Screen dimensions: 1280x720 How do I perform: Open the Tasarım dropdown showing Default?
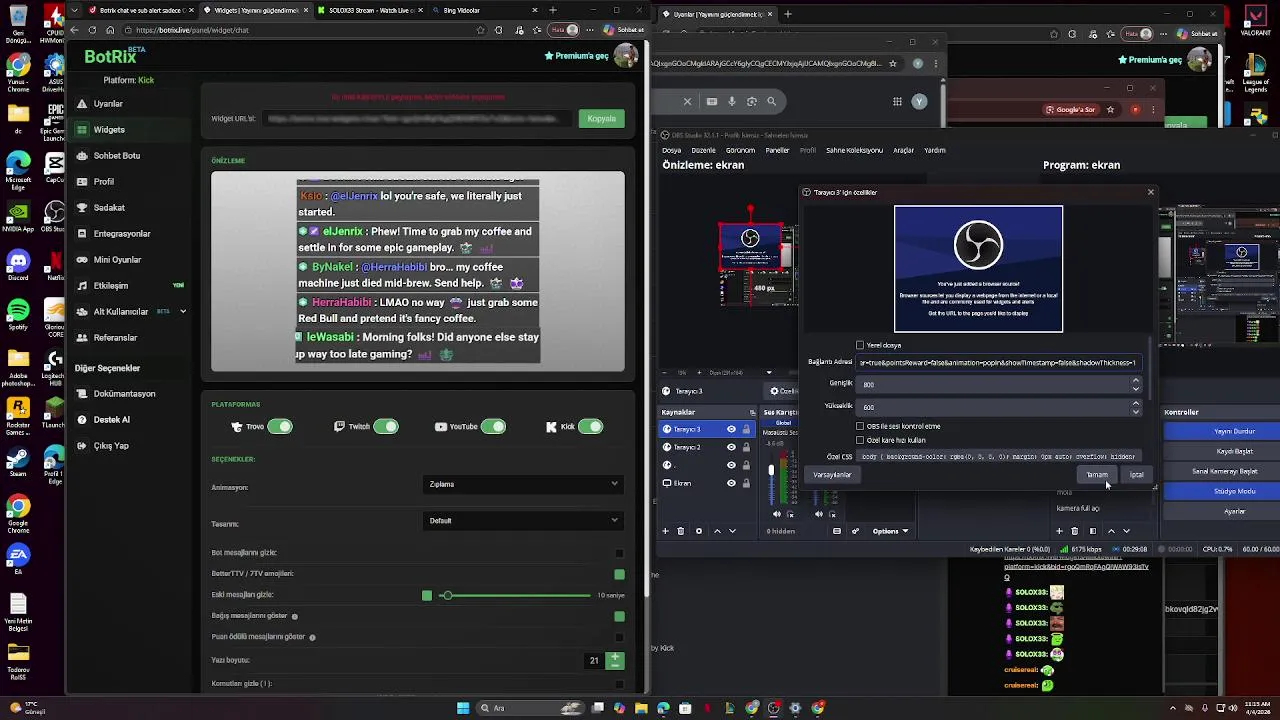click(x=523, y=521)
